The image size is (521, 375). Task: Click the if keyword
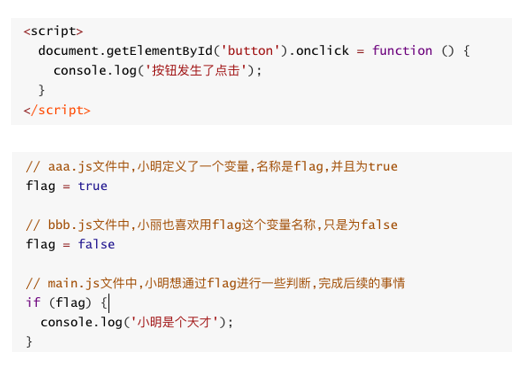[33, 302]
